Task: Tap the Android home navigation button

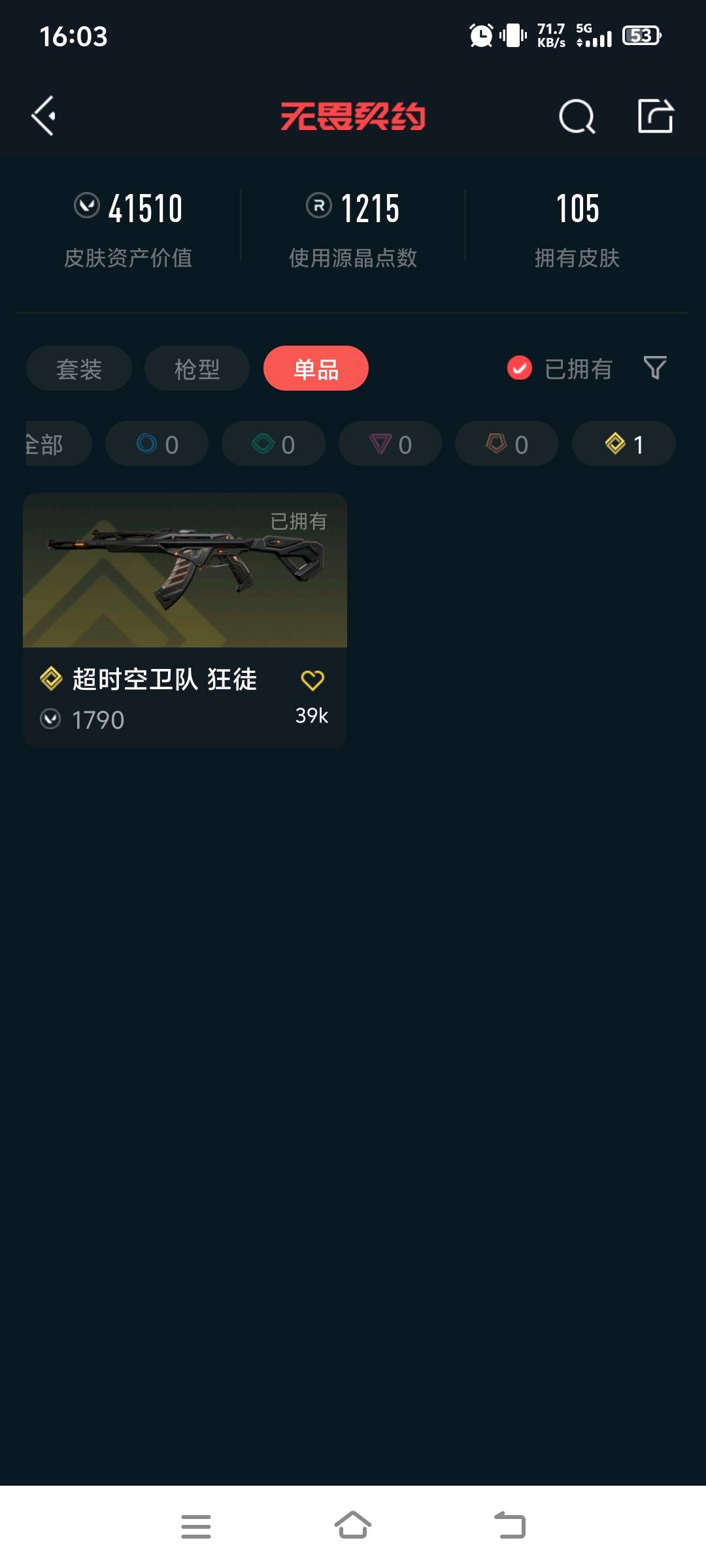Action: coord(353,1526)
